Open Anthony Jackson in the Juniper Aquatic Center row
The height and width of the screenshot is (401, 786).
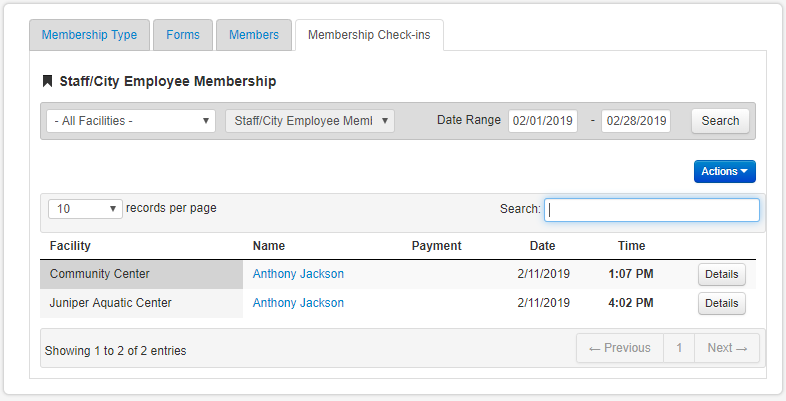(x=298, y=303)
